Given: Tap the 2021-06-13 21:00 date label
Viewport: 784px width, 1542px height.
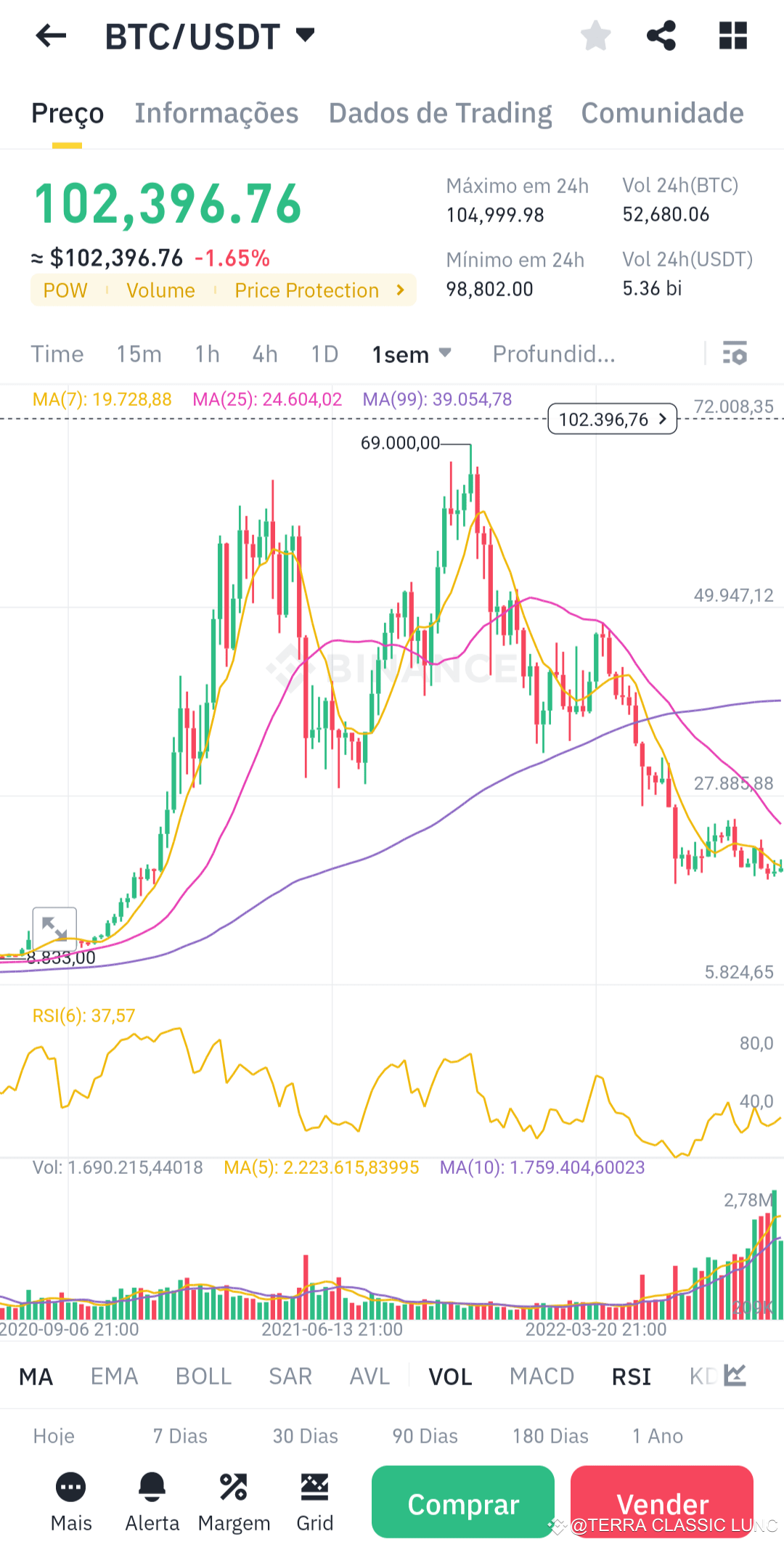Looking at the screenshot, I should 332,1329.
